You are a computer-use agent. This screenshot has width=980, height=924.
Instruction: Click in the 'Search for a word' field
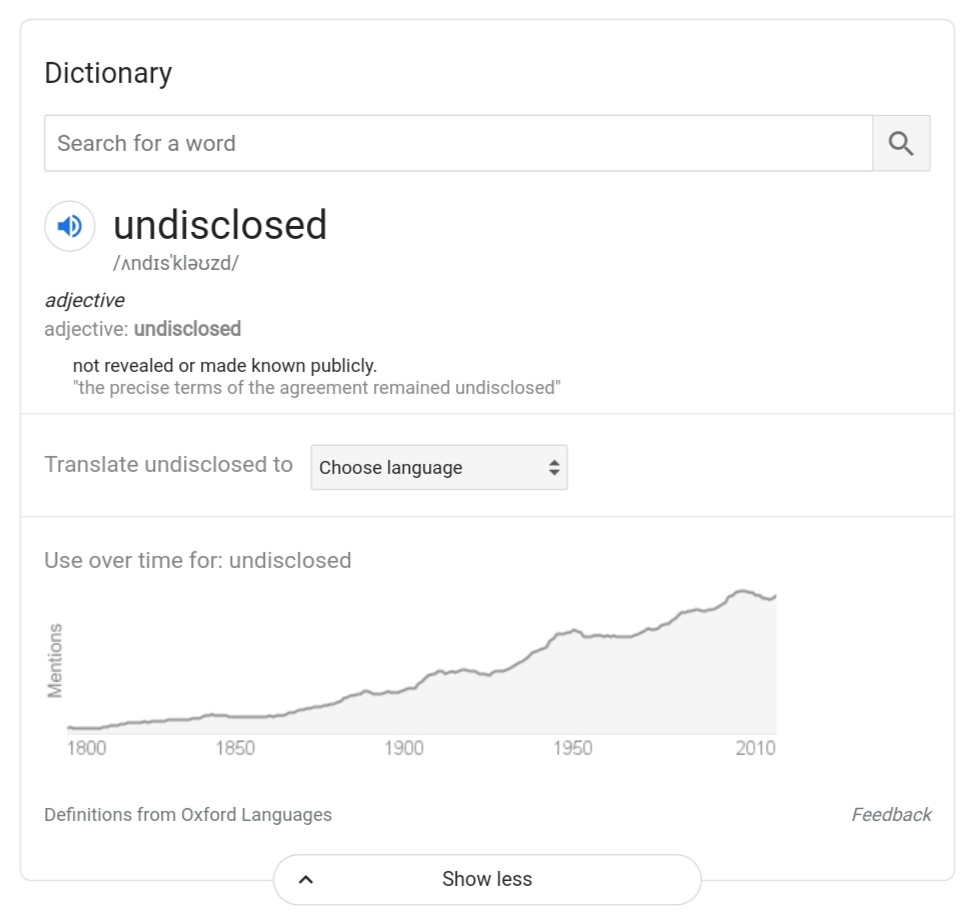coord(458,143)
